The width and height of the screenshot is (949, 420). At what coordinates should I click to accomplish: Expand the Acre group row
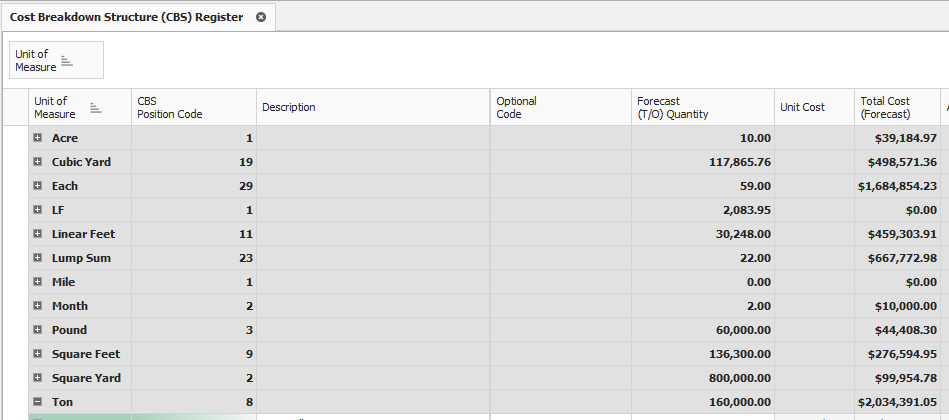point(37,138)
